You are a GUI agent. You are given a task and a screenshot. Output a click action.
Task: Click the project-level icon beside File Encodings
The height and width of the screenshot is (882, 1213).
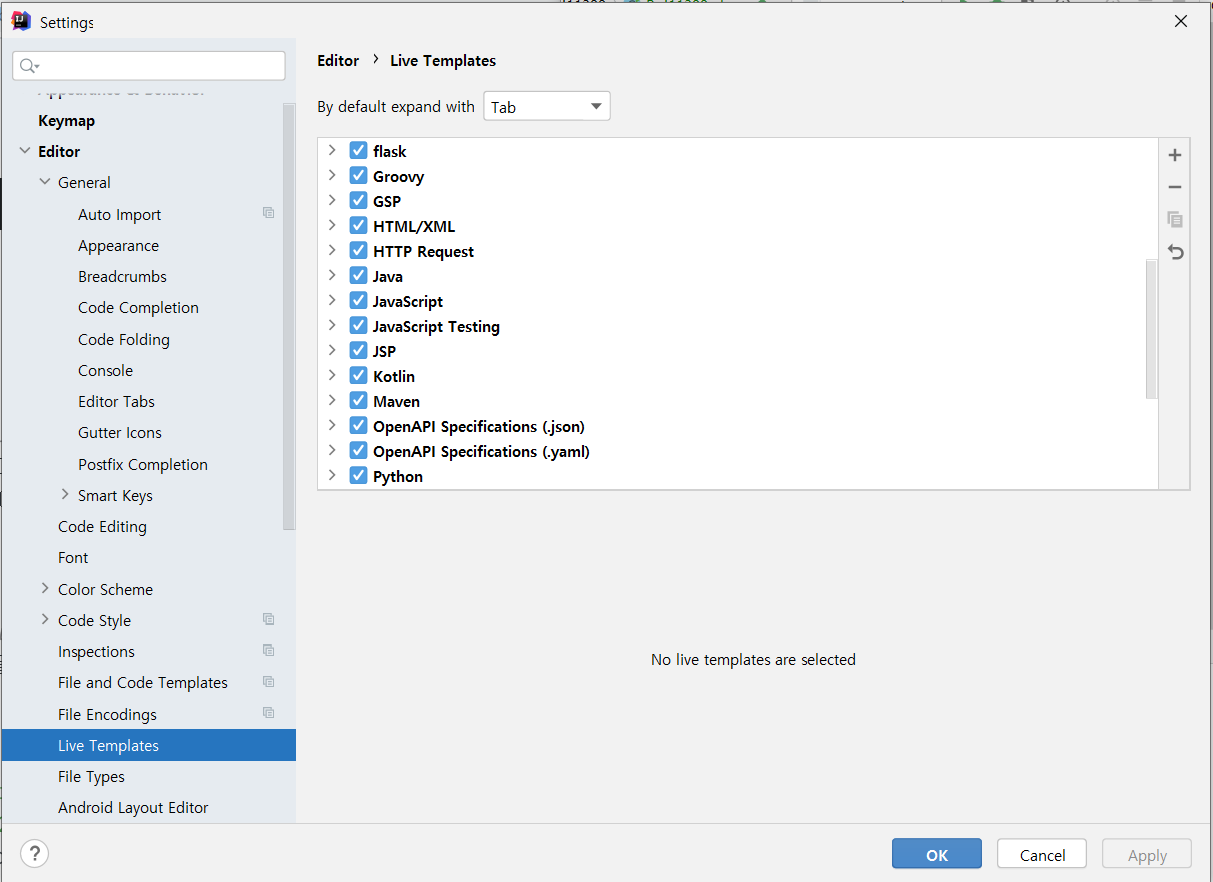pos(268,713)
